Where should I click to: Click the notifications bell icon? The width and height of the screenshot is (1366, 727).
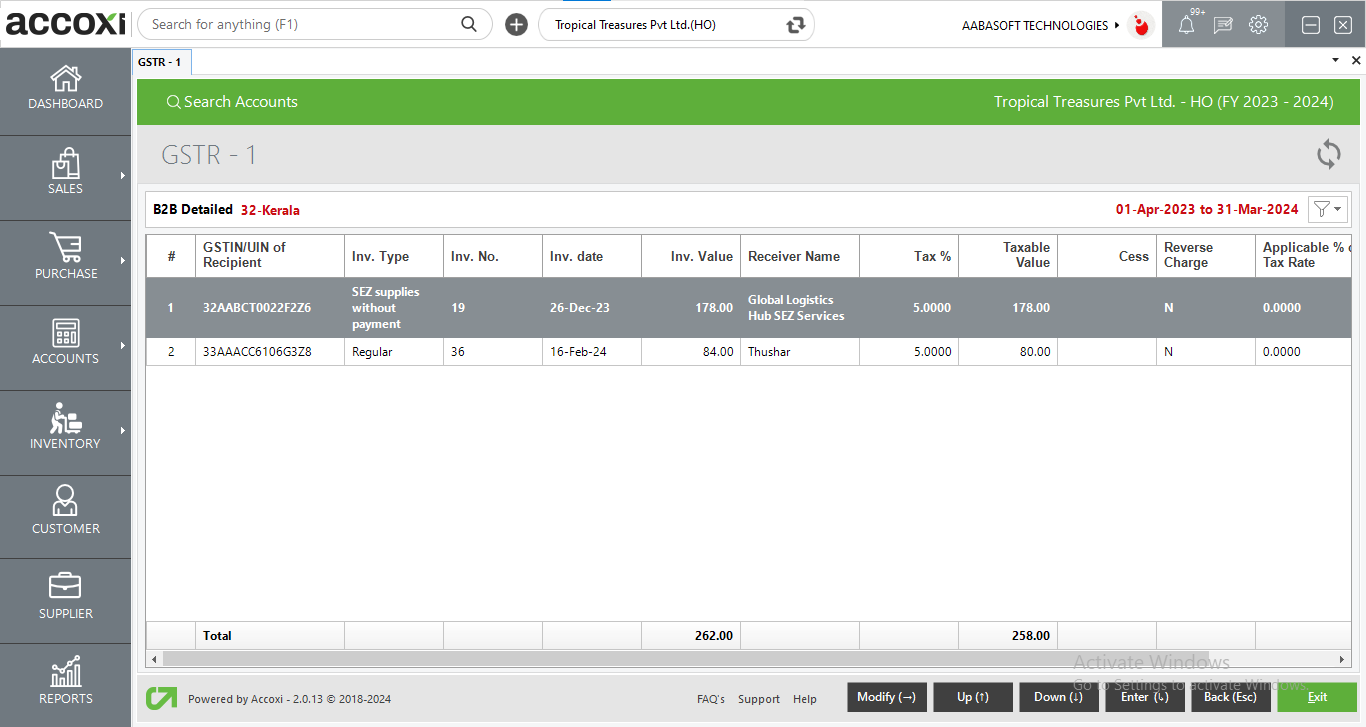coord(1186,26)
